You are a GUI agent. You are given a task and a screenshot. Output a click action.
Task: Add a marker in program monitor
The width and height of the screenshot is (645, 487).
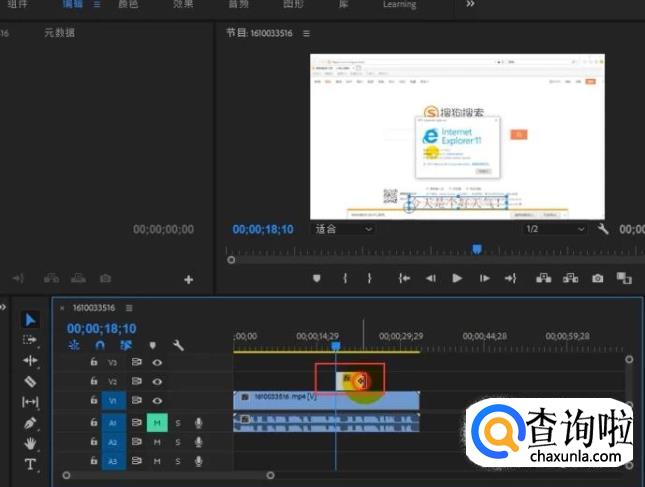tap(318, 278)
